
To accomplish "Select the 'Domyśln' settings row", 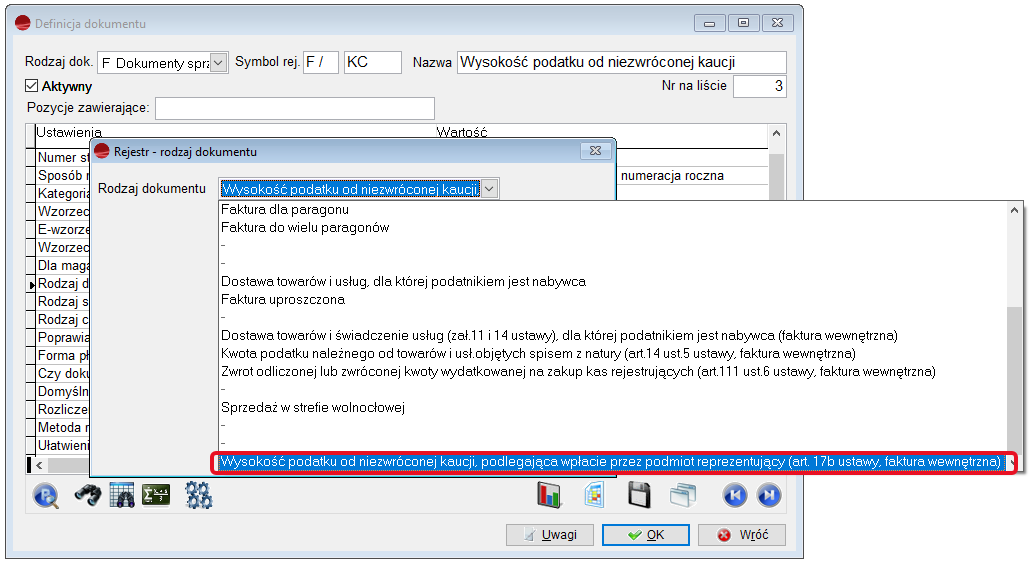I will click(x=62, y=391).
